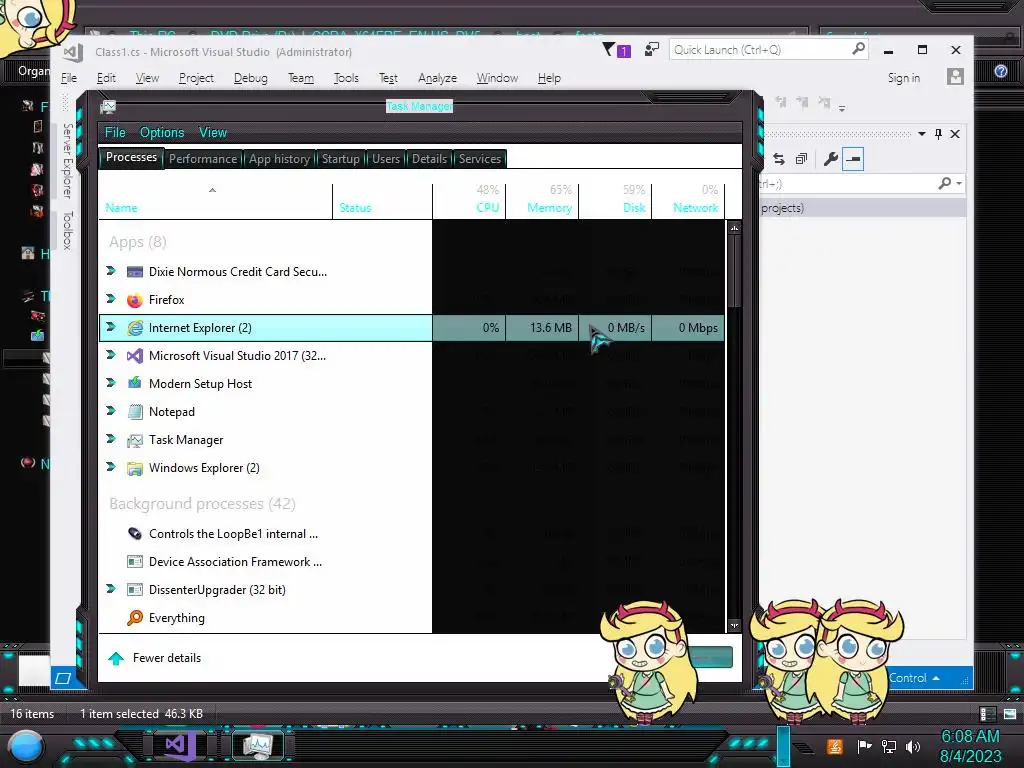Expand the DissenterUpgrader (32 bit) process
Viewport: 1024px width, 768px height.
pyautogui.click(x=111, y=589)
